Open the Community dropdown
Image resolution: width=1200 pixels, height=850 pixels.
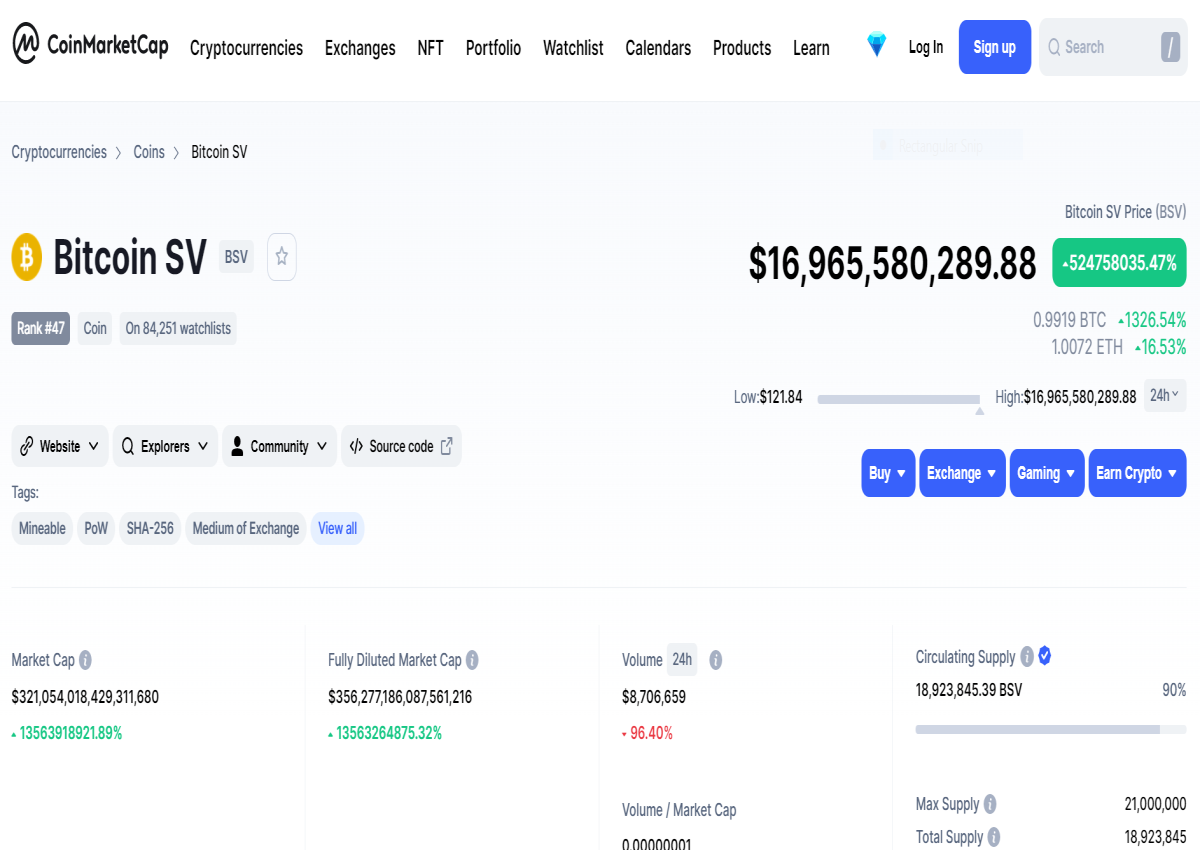click(279, 446)
